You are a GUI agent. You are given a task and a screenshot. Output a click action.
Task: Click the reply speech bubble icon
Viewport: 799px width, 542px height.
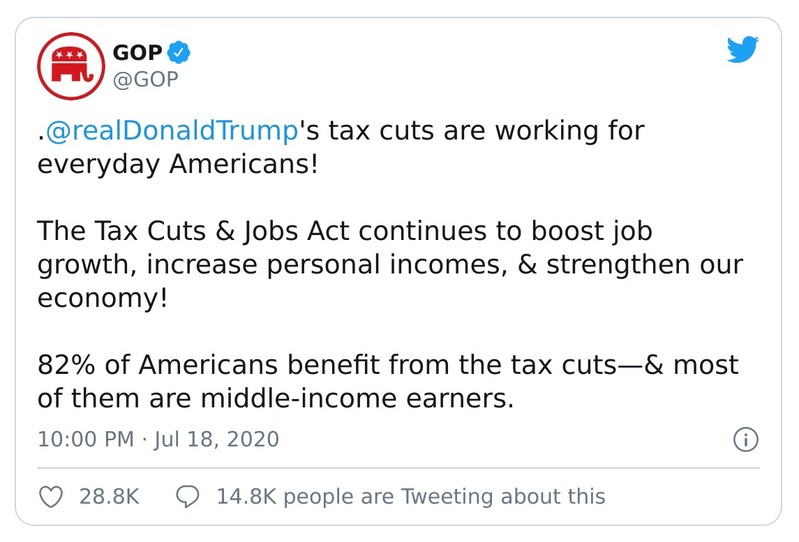186,496
